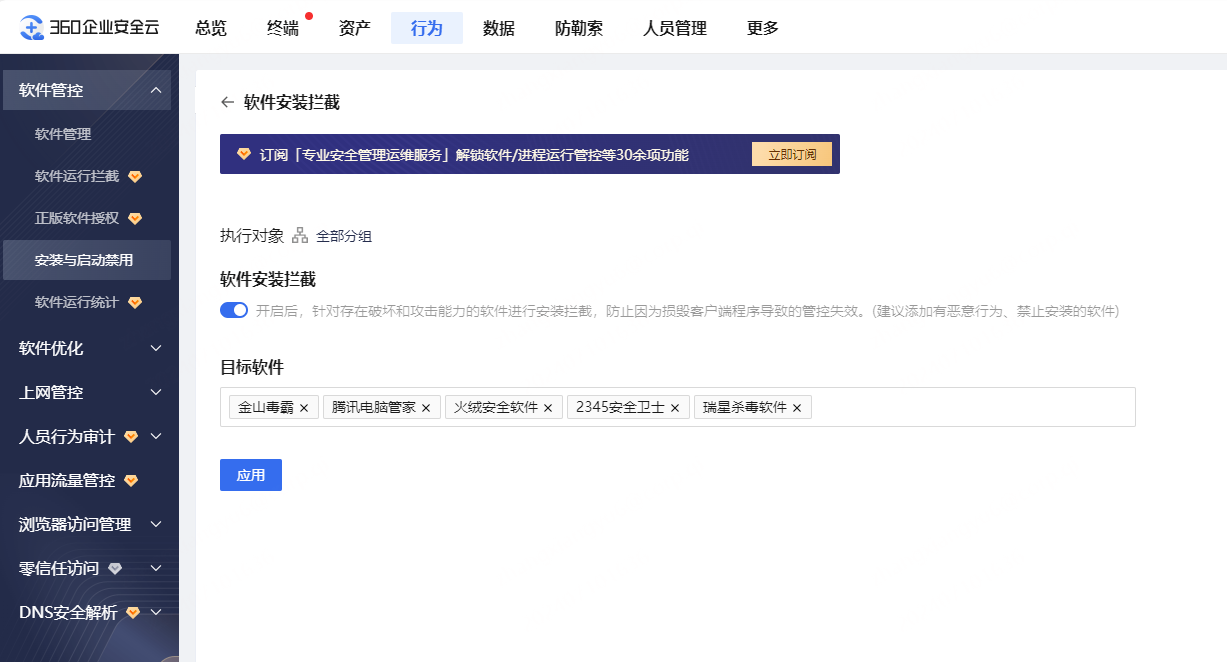Click the 全部分组 execution target
The image size is (1227, 662).
tap(344, 236)
